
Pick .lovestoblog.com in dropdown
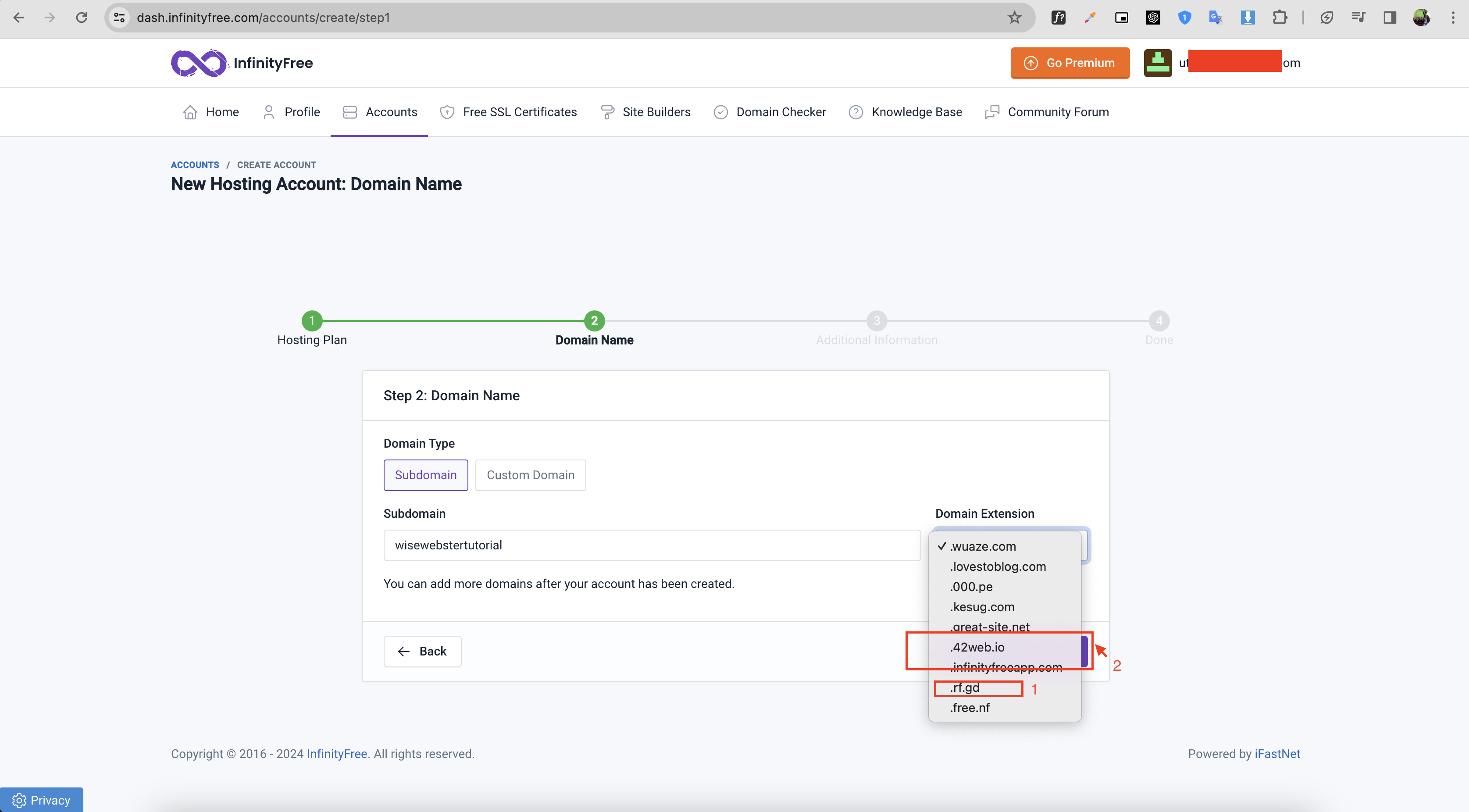click(998, 567)
